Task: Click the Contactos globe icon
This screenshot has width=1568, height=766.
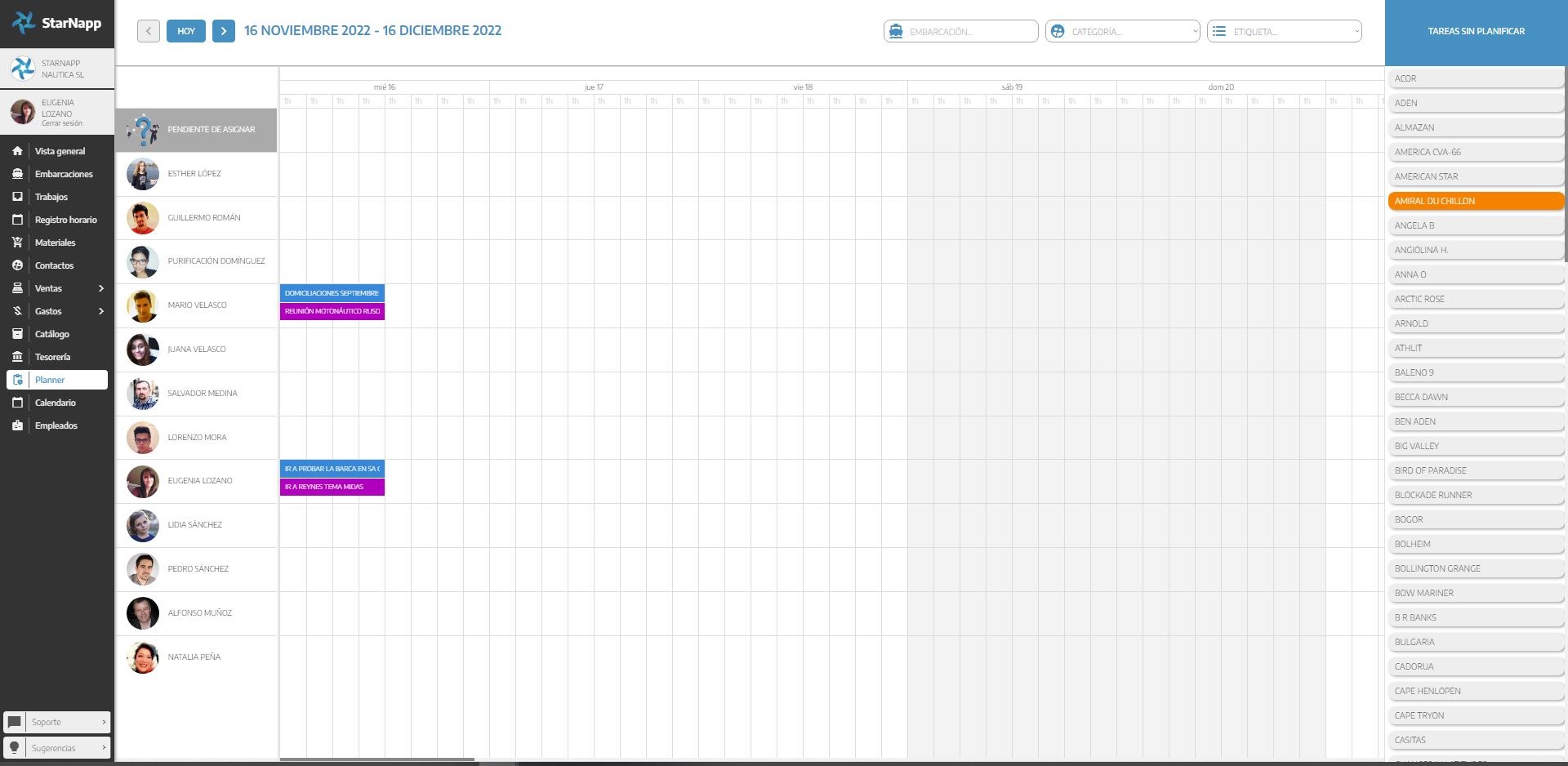Action: tap(17, 265)
